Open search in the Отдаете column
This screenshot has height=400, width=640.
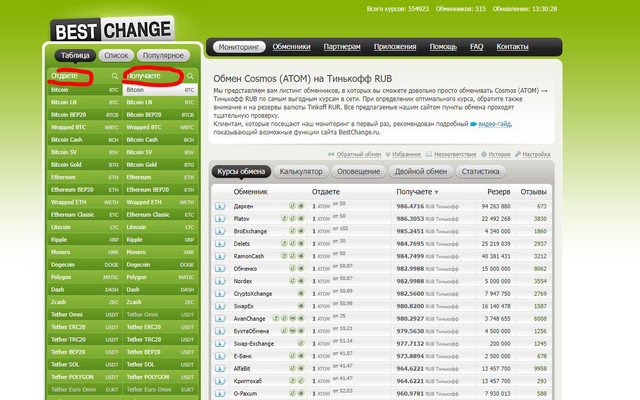click(115, 76)
